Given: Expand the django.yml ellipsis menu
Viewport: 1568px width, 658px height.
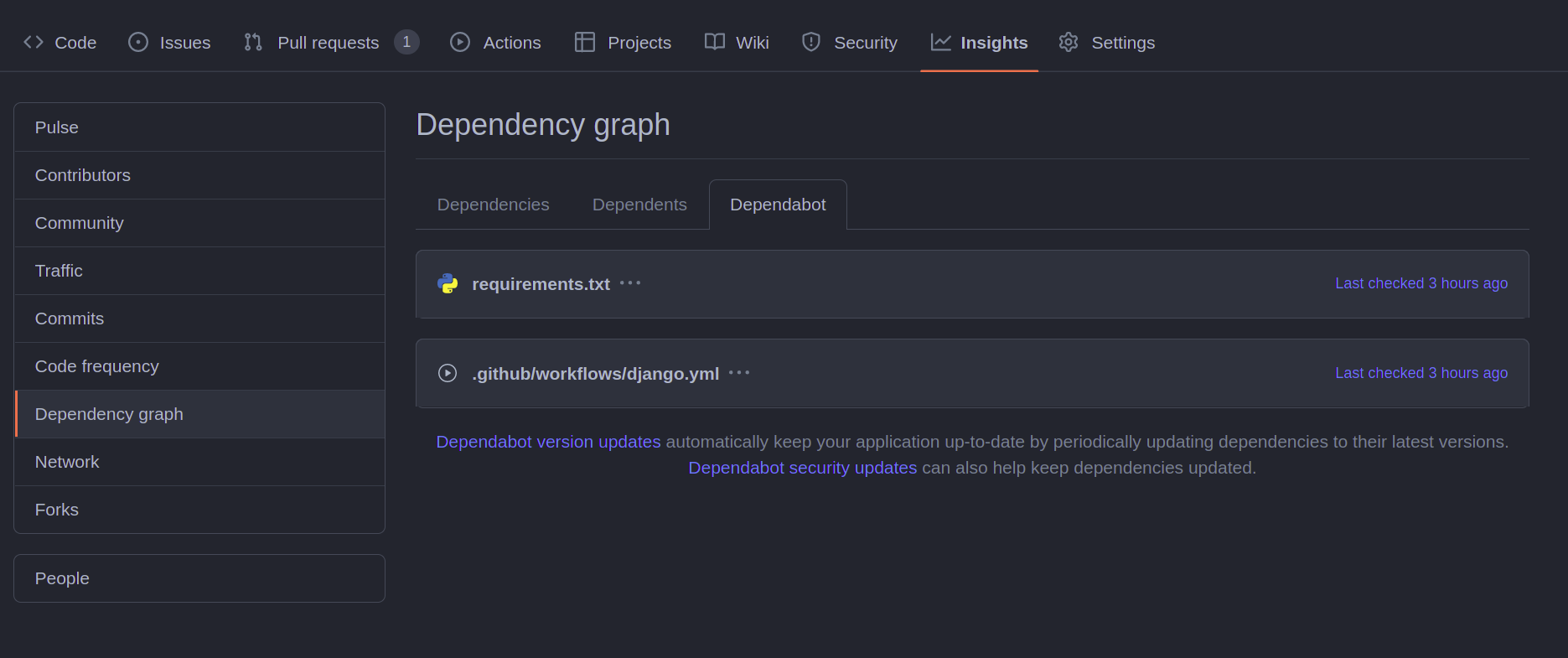Looking at the screenshot, I should pos(739,373).
